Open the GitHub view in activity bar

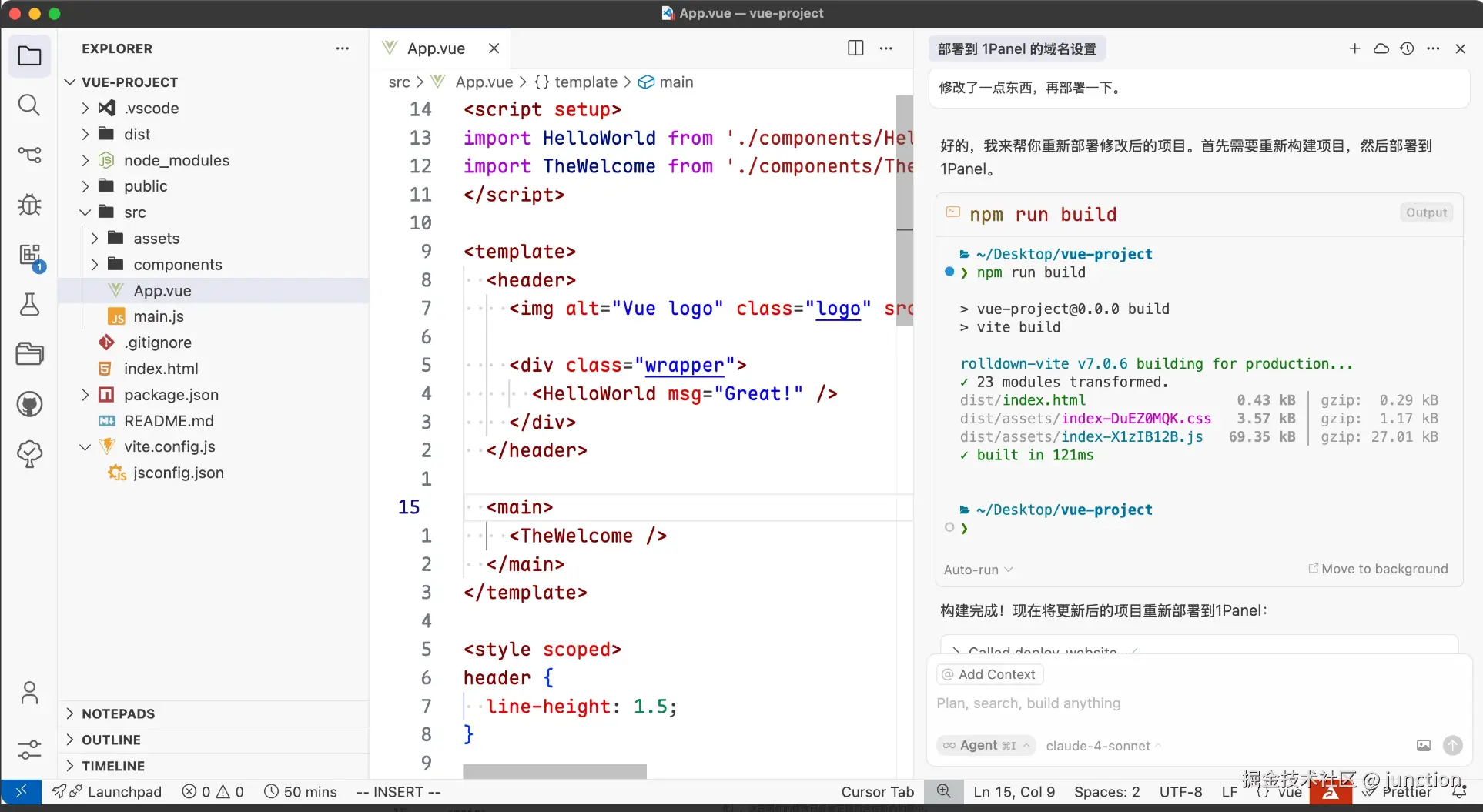(29, 404)
